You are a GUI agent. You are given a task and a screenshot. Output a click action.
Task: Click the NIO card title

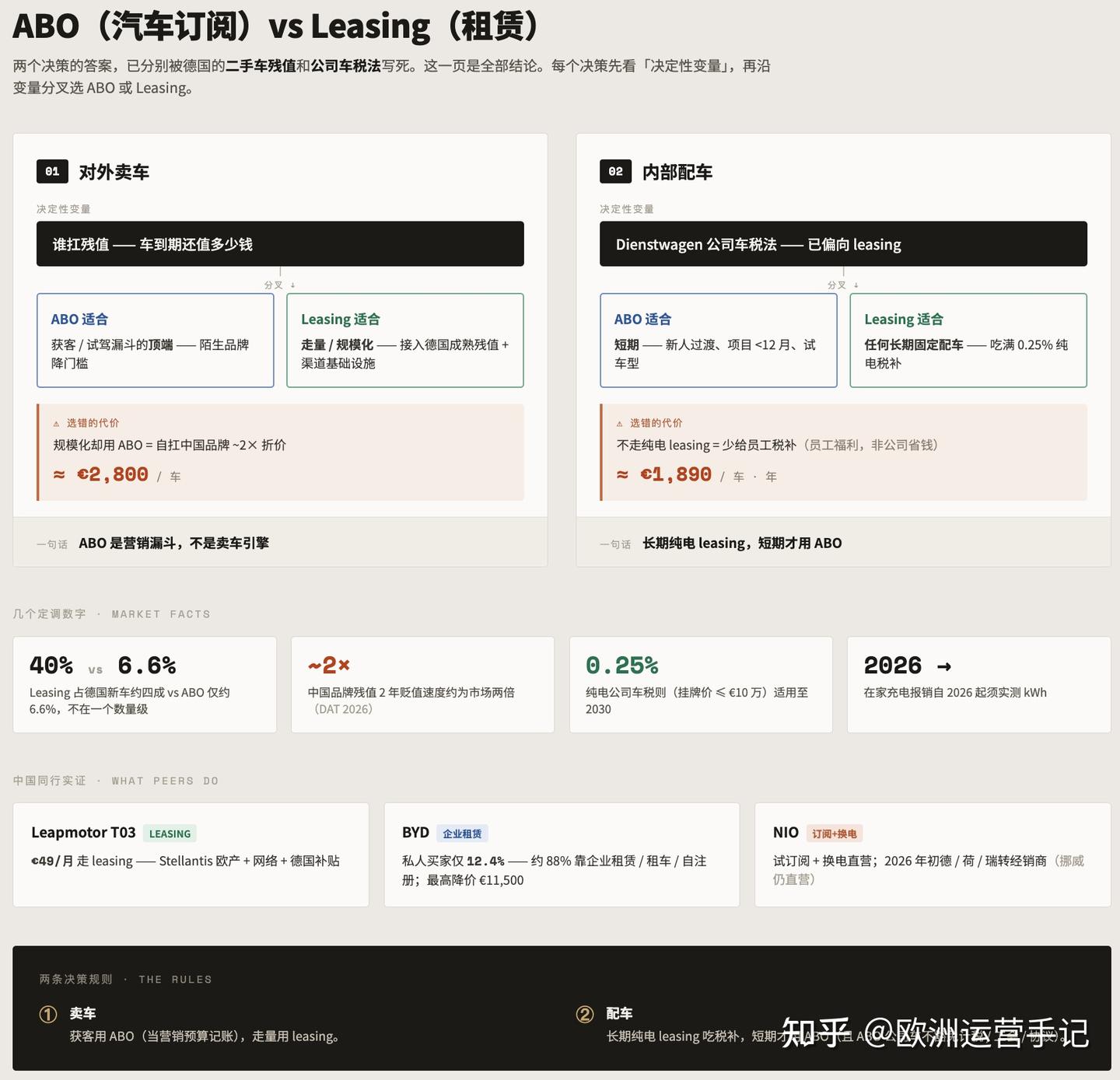pyautogui.click(x=786, y=832)
